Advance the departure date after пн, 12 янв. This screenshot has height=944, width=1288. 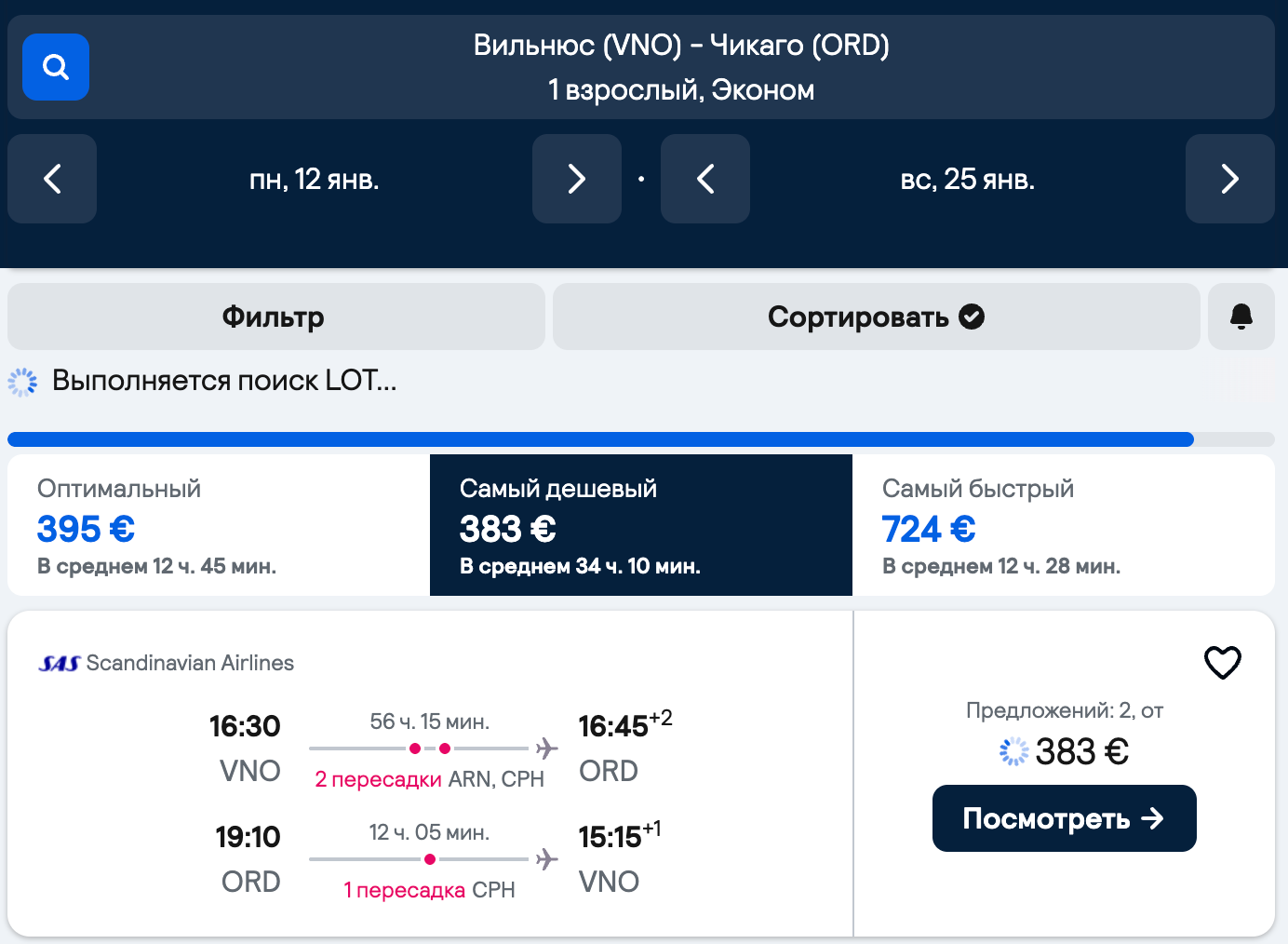coord(577,179)
